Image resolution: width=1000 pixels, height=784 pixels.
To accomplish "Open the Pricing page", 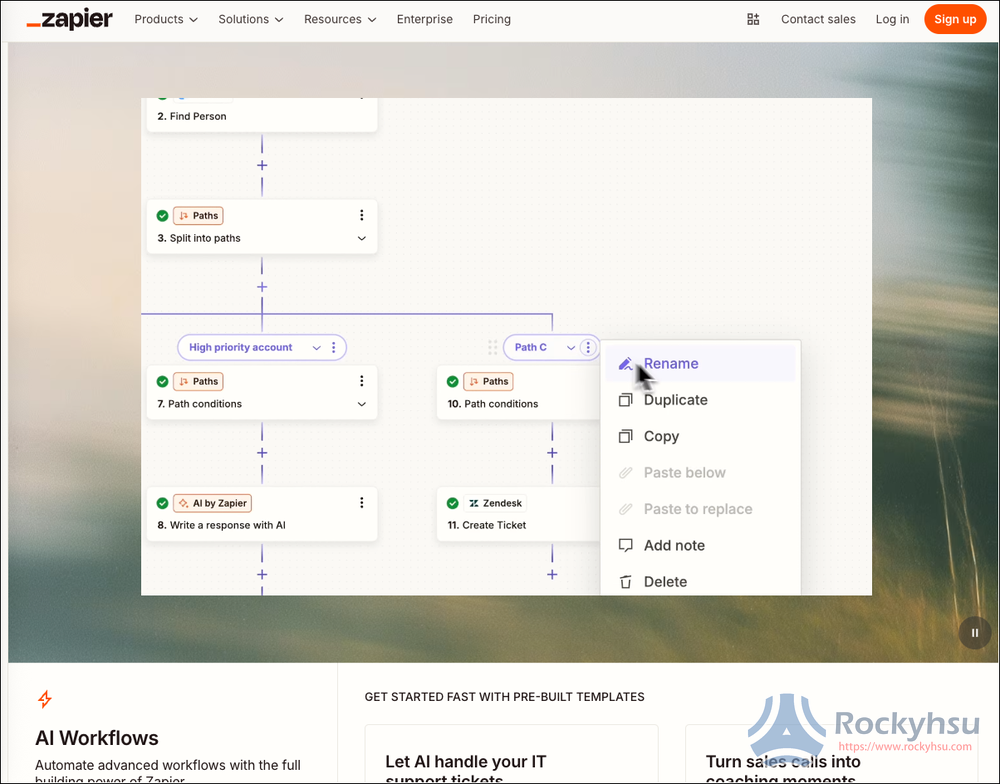I will (x=492, y=19).
